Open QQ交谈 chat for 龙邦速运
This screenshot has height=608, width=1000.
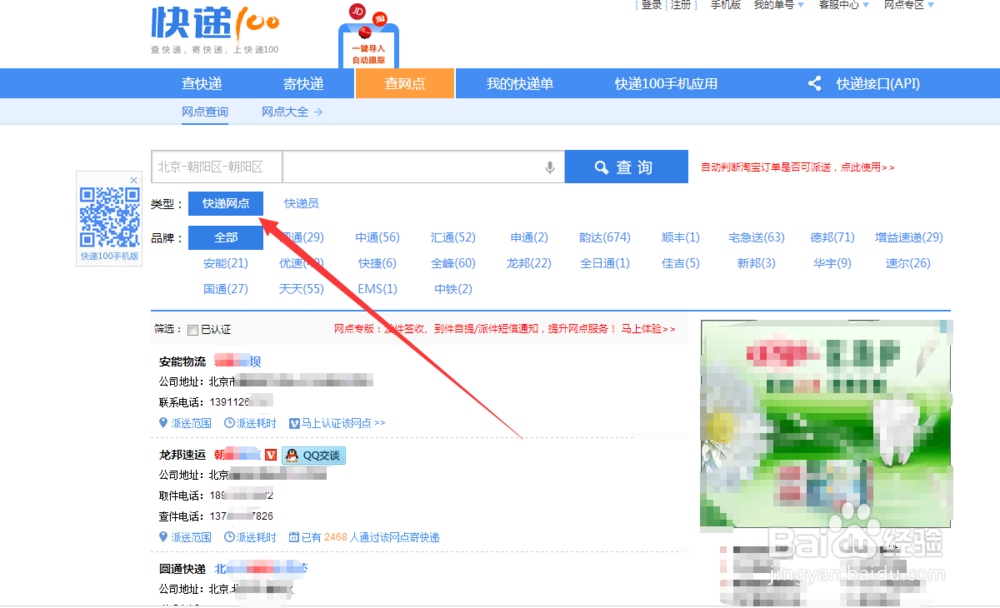click(x=314, y=455)
